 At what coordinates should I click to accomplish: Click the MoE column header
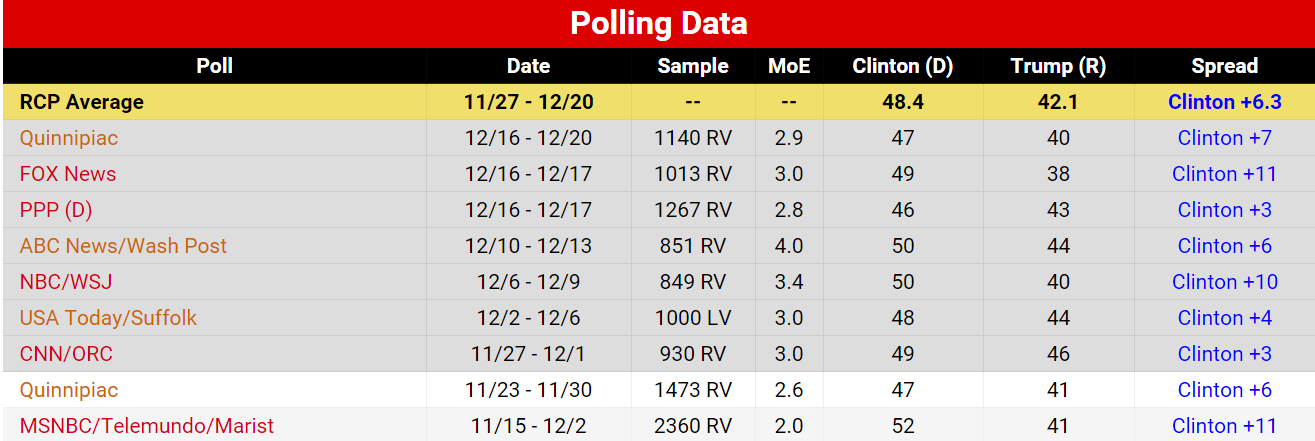[x=789, y=66]
